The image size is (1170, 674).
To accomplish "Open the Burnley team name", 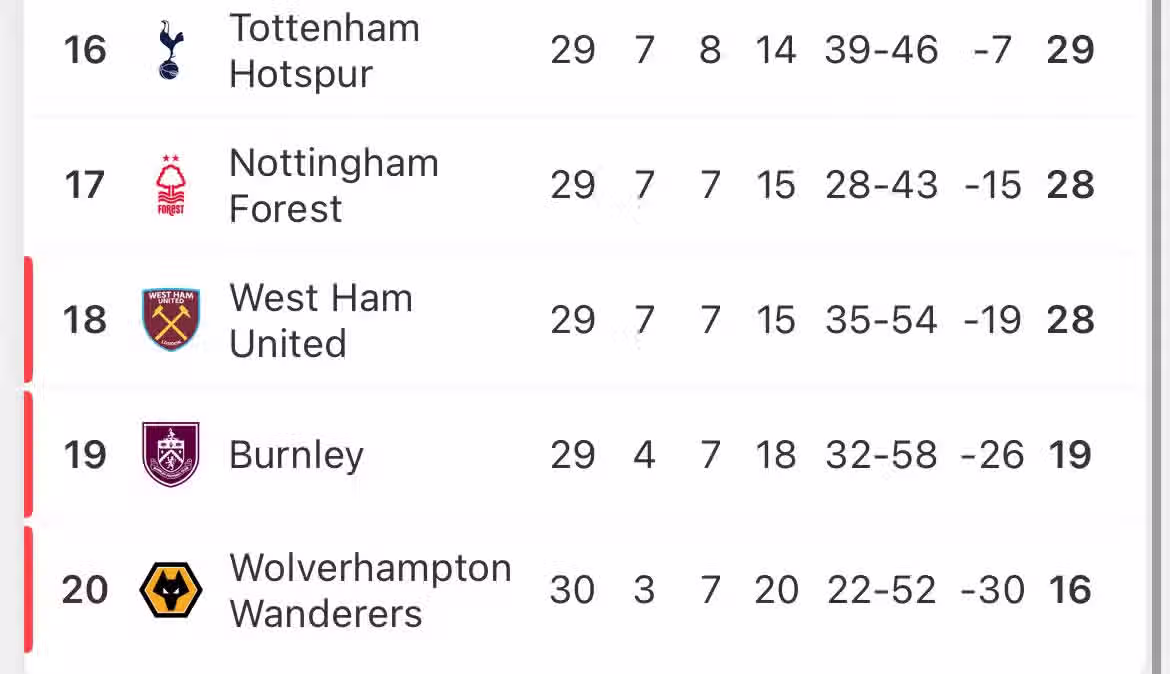I will tap(296, 455).
